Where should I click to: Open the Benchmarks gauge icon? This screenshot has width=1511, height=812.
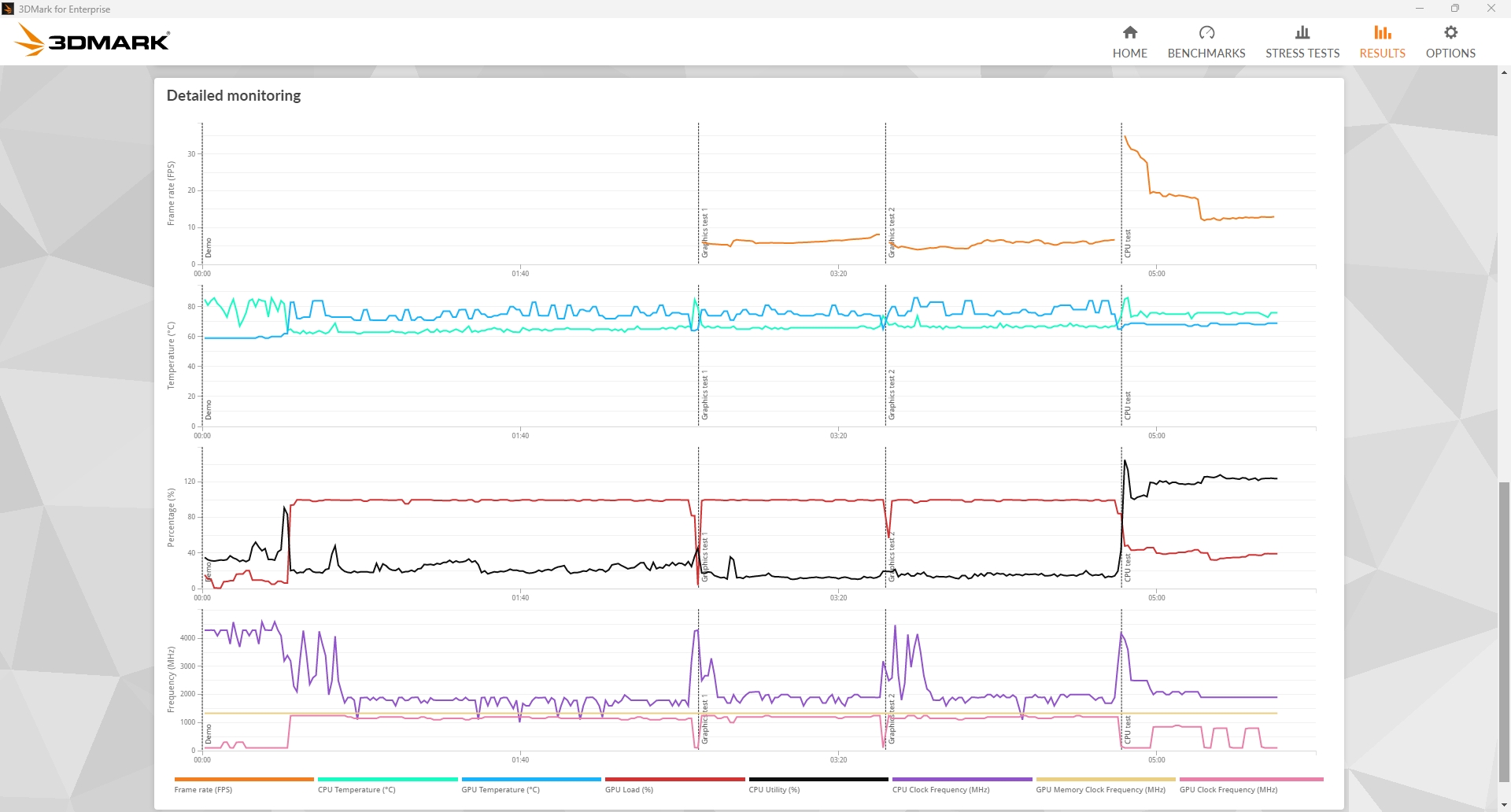point(1206,32)
